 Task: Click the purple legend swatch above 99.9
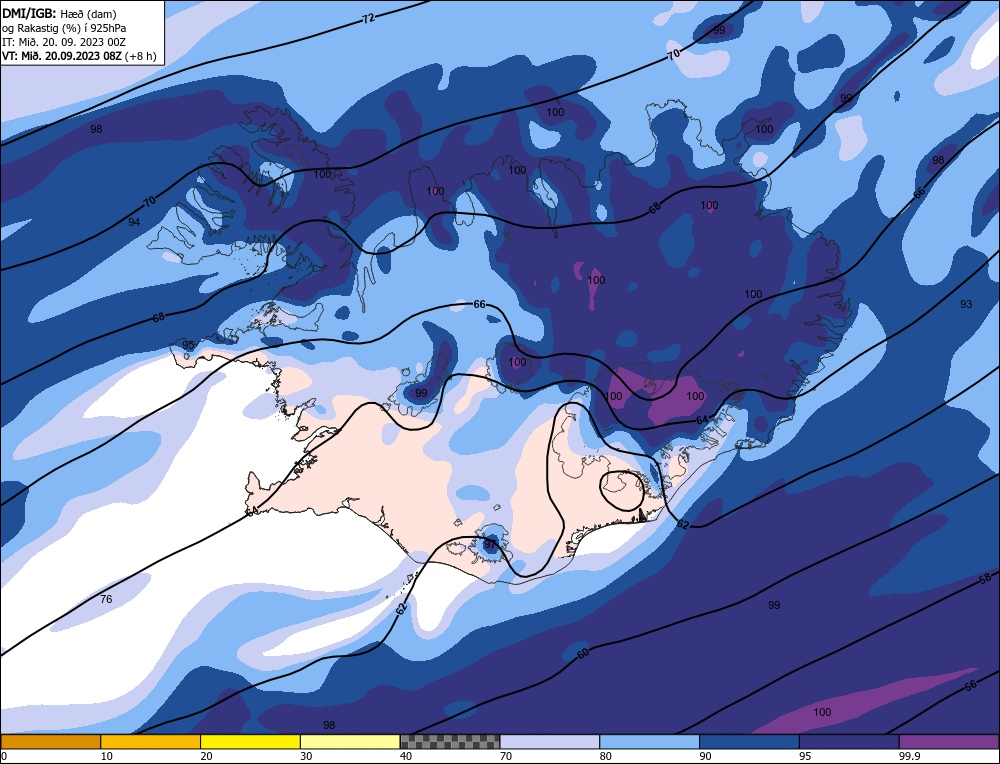[x=949, y=742]
